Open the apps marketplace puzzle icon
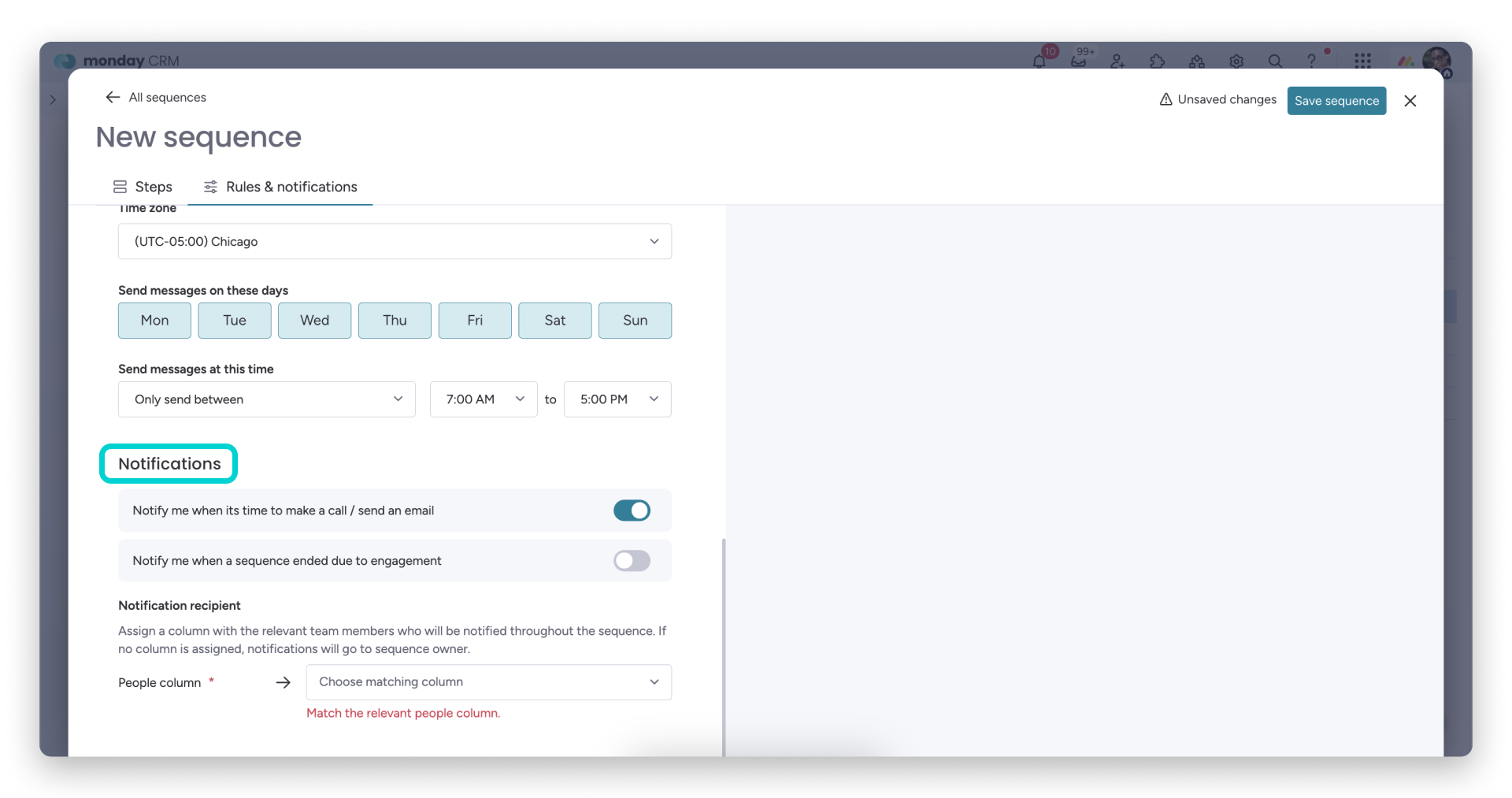 pyautogui.click(x=1157, y=61)
